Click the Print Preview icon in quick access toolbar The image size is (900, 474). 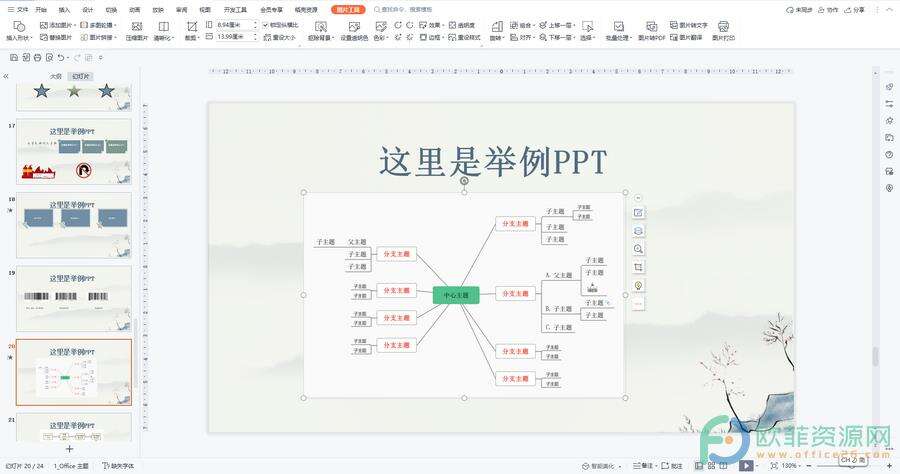49,57
